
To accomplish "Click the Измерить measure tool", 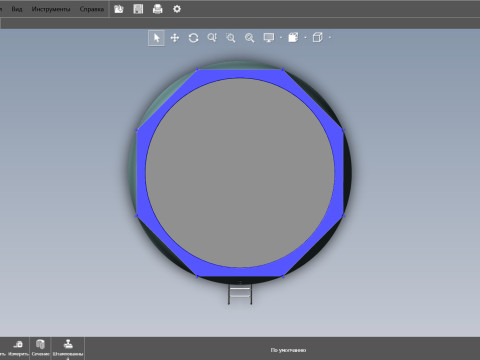I will coord(18,348).
